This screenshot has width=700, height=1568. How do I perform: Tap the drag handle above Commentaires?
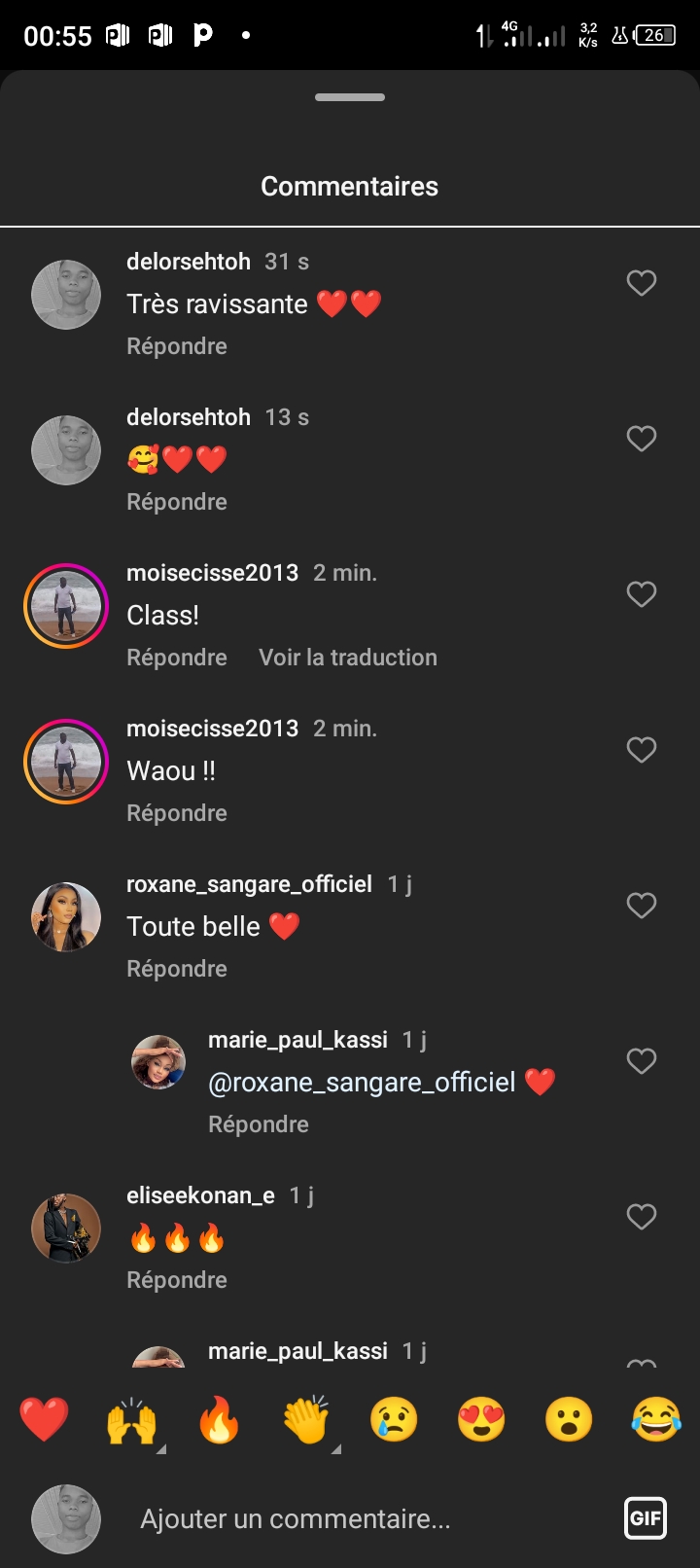pyautogui.click(x=350, y=97)
